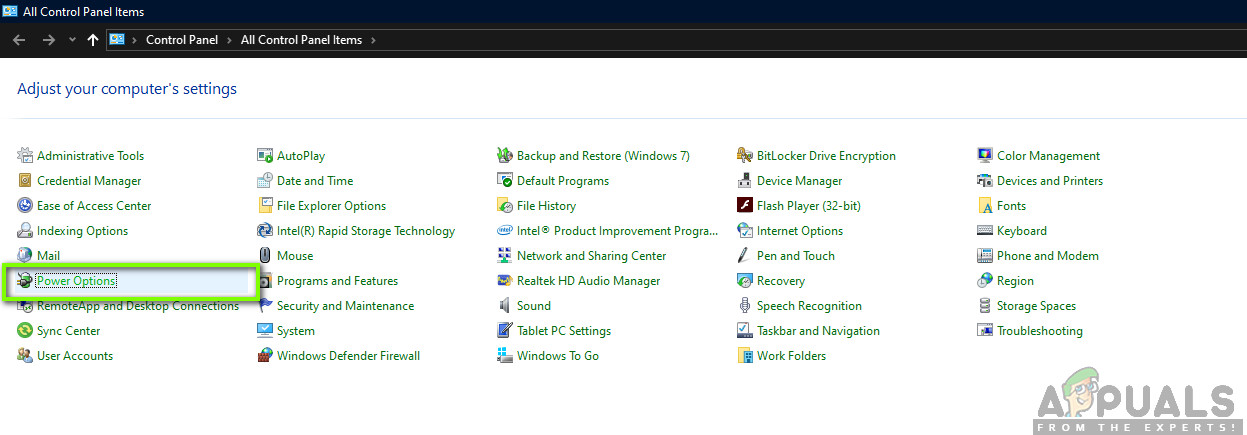Image resolution: width=1247 pixels, height=435 pixels.
Task: Open the Recent locations dropdown arrow
Action: [71, 40]
